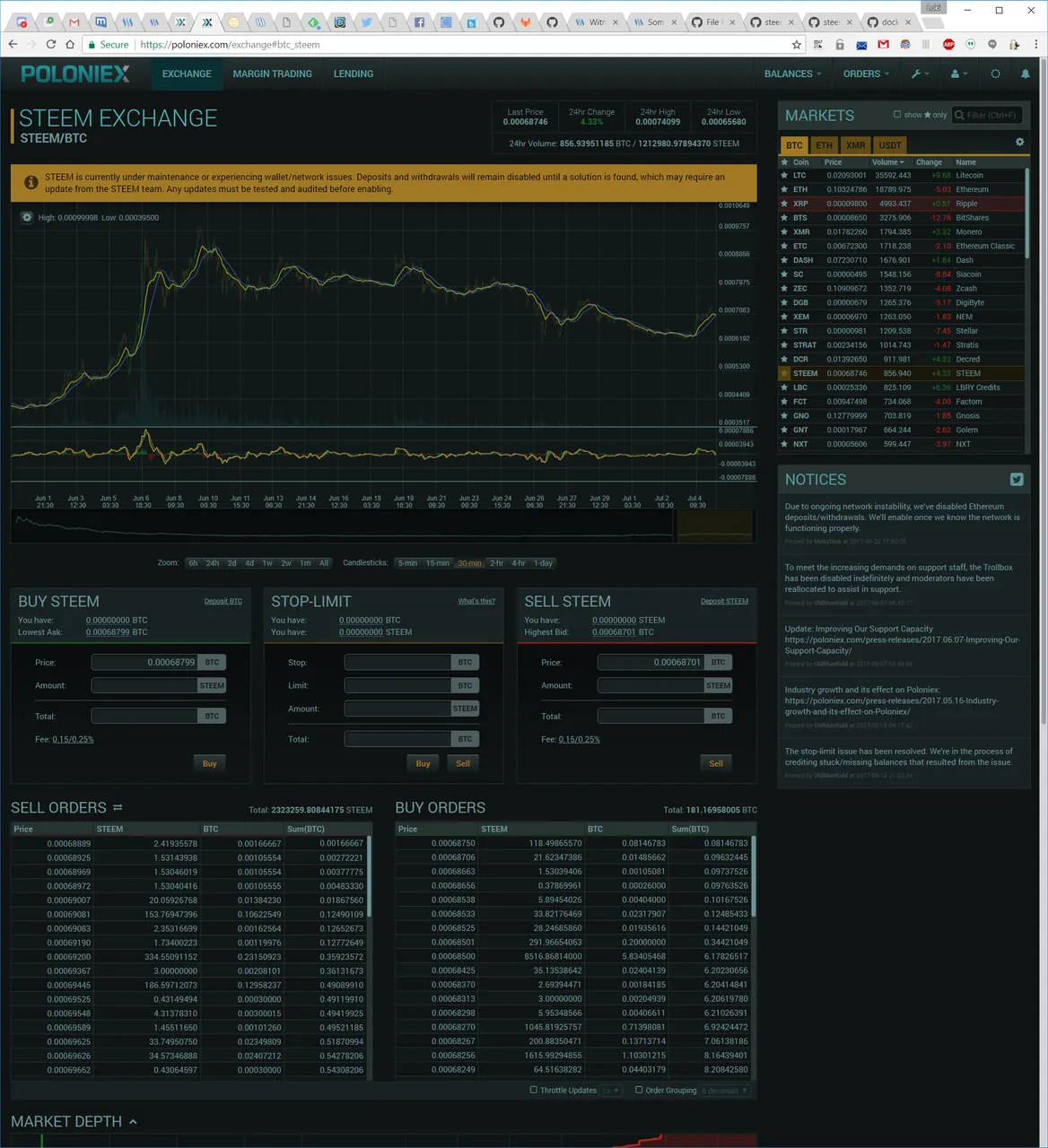This screenshot has height=1148, width=1048.
Task: Open the Orders dropdown
Action: 866,74
